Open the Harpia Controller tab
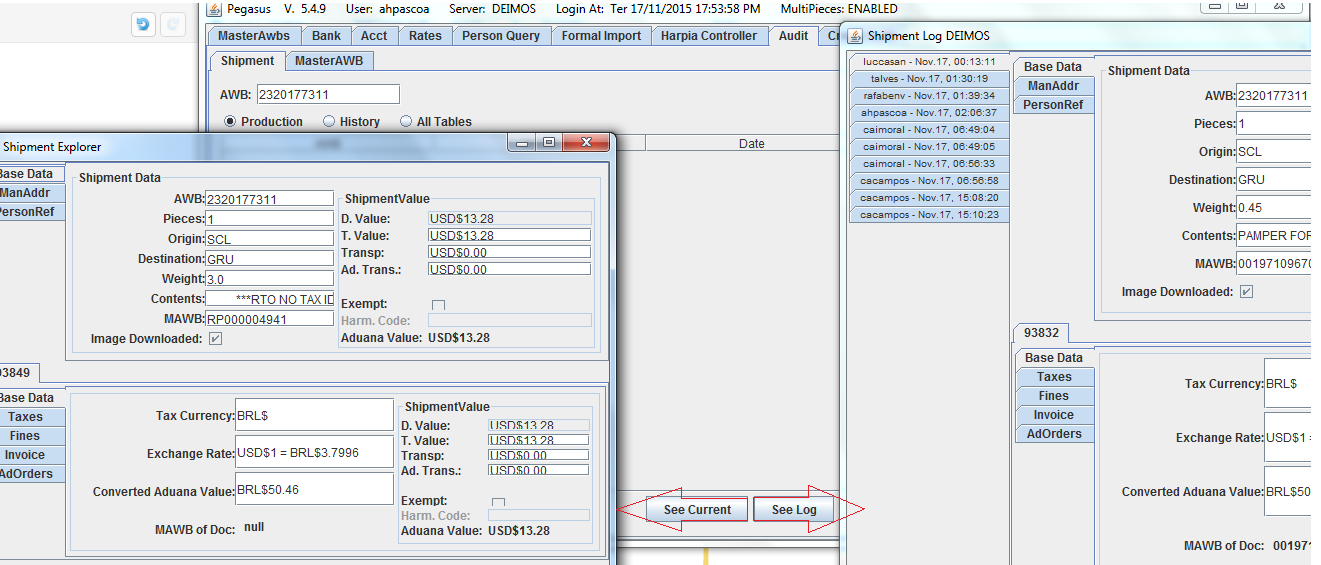Image resolution: width=1321 pixels, height=565 pixels. coord(709,36)
